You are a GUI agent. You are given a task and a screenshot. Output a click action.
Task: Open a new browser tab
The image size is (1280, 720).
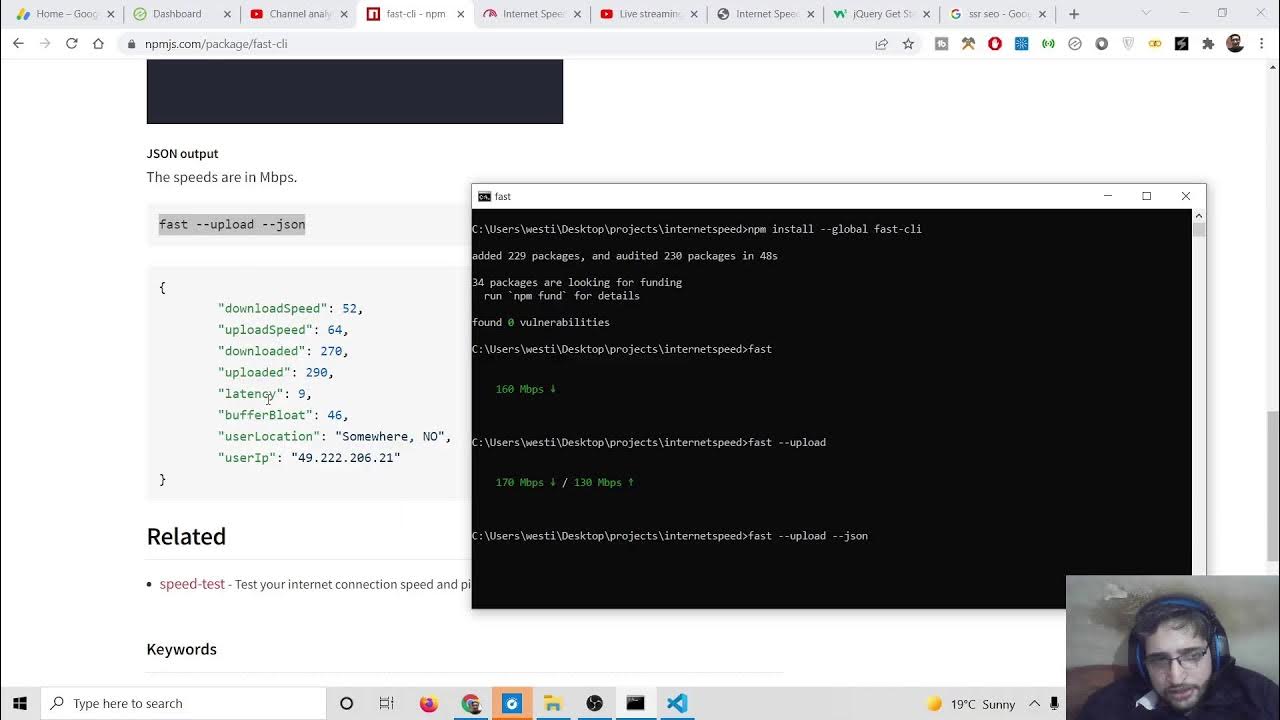point(1074,14)
